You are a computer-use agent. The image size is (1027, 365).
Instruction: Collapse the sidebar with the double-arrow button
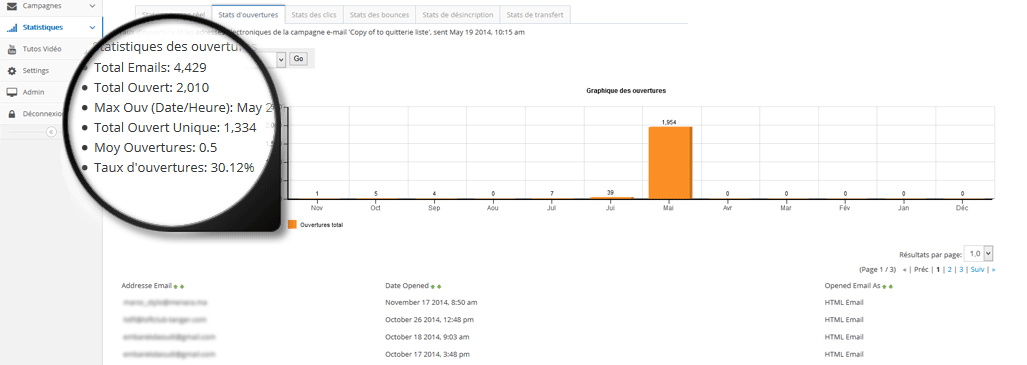click(x=51, y=132)
